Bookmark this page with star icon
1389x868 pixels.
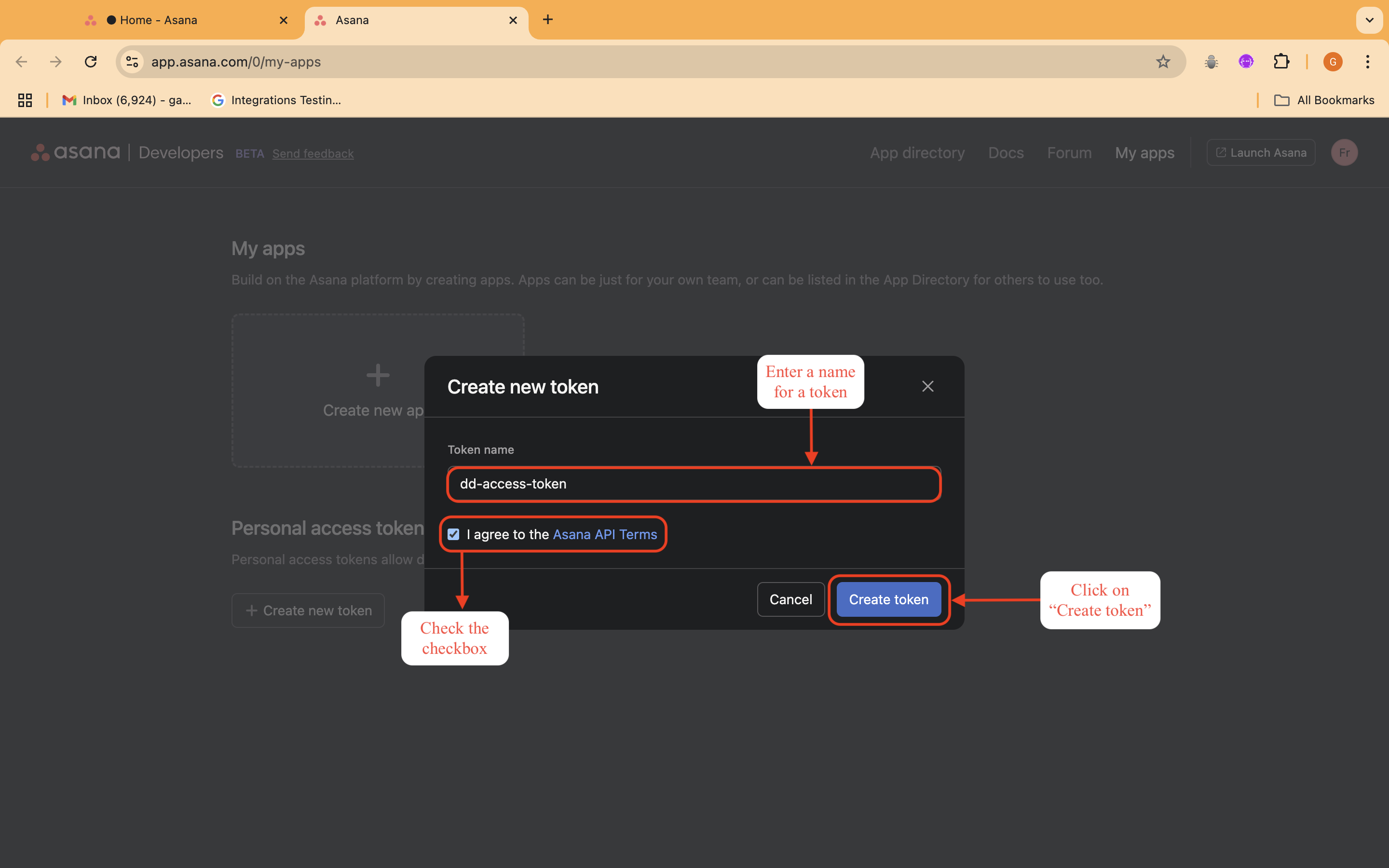click(x=1162, y=61)
